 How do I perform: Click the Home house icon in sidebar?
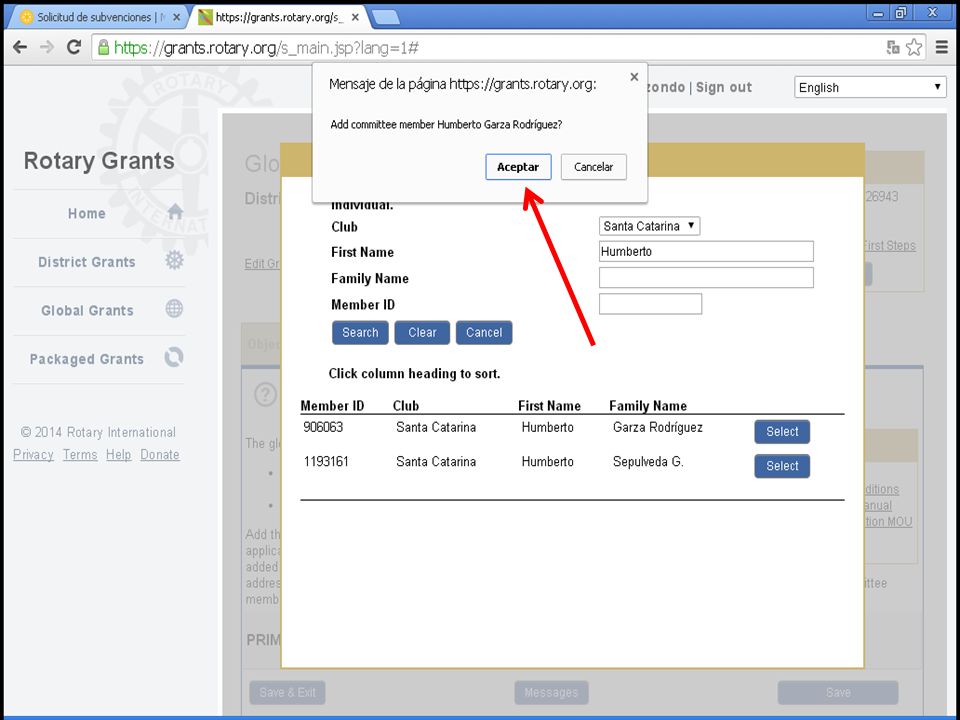point(175,212)
